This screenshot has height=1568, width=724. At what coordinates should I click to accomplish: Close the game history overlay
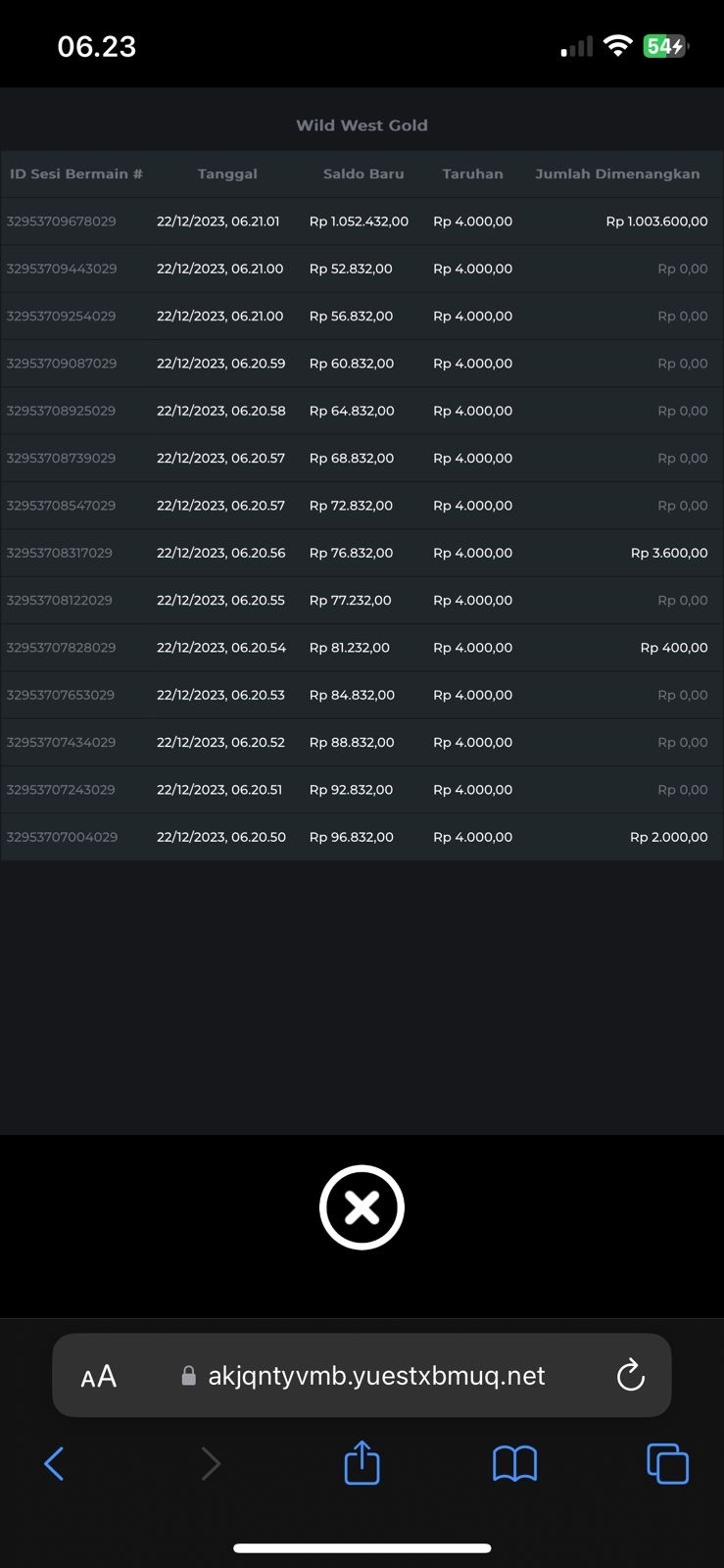click(362, 1207)
